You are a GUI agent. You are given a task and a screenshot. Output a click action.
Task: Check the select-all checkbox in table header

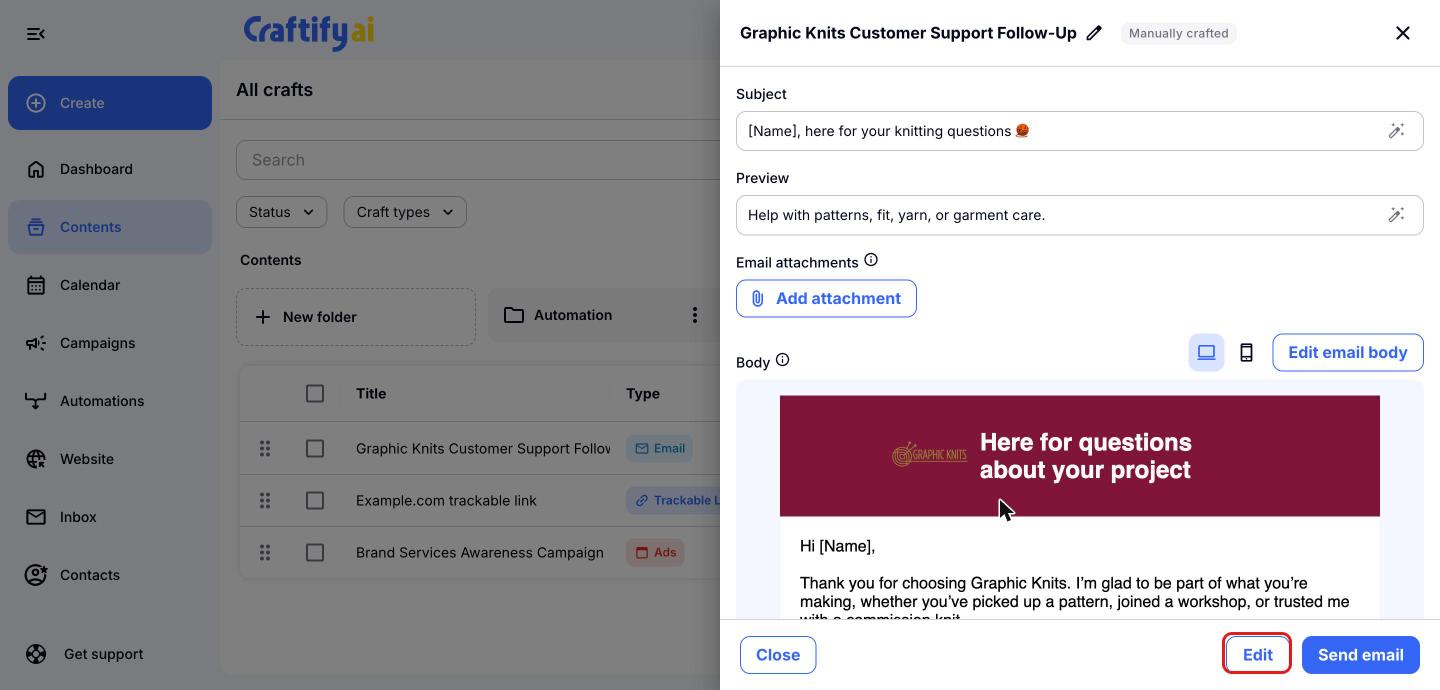click(x=315, y=393)
